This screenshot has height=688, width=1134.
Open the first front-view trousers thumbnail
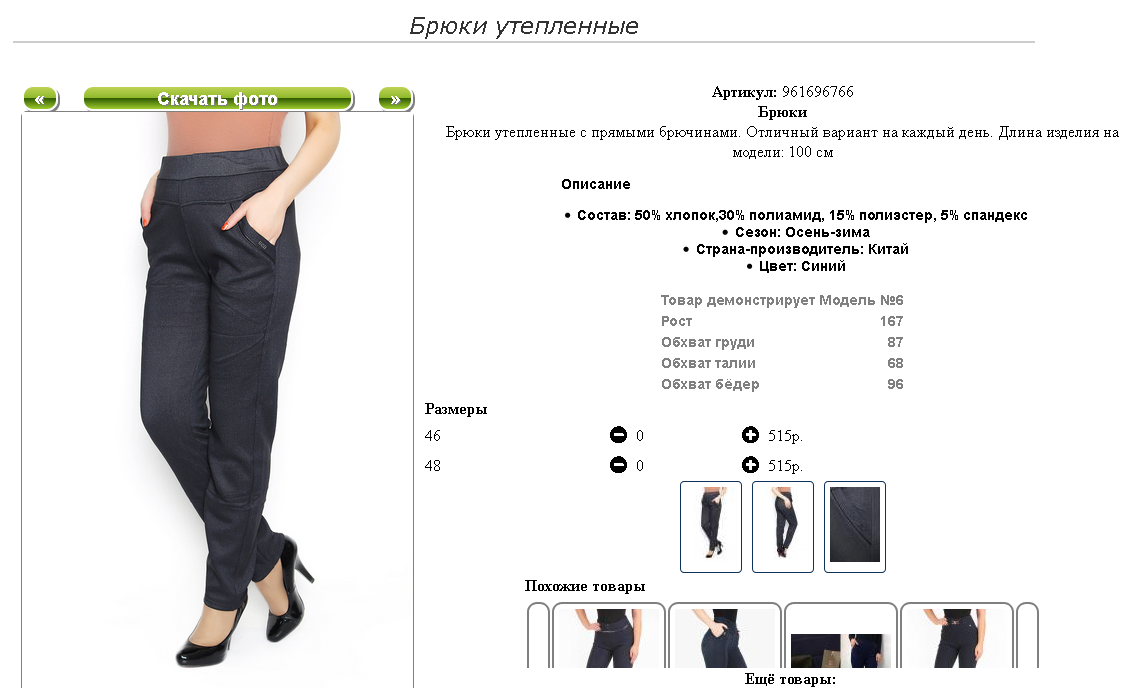click(711, 527)
